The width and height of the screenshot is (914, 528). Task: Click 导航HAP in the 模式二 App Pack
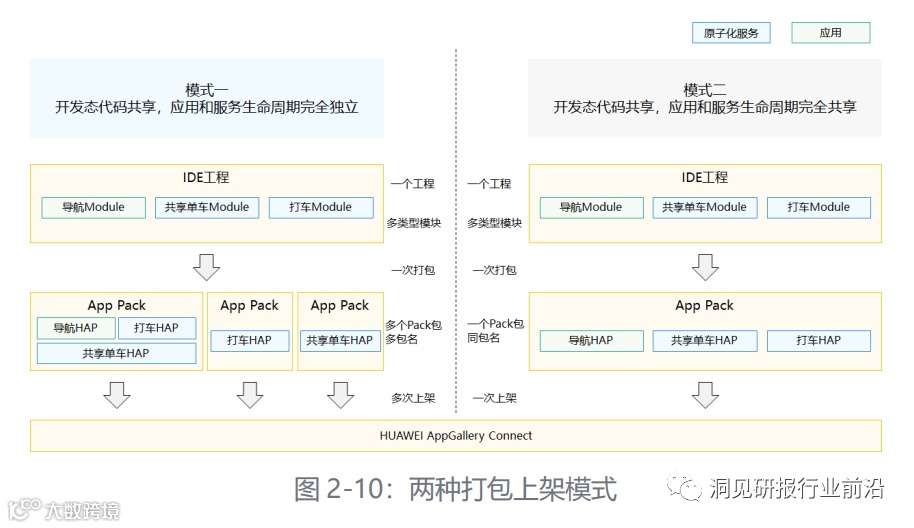592,340
